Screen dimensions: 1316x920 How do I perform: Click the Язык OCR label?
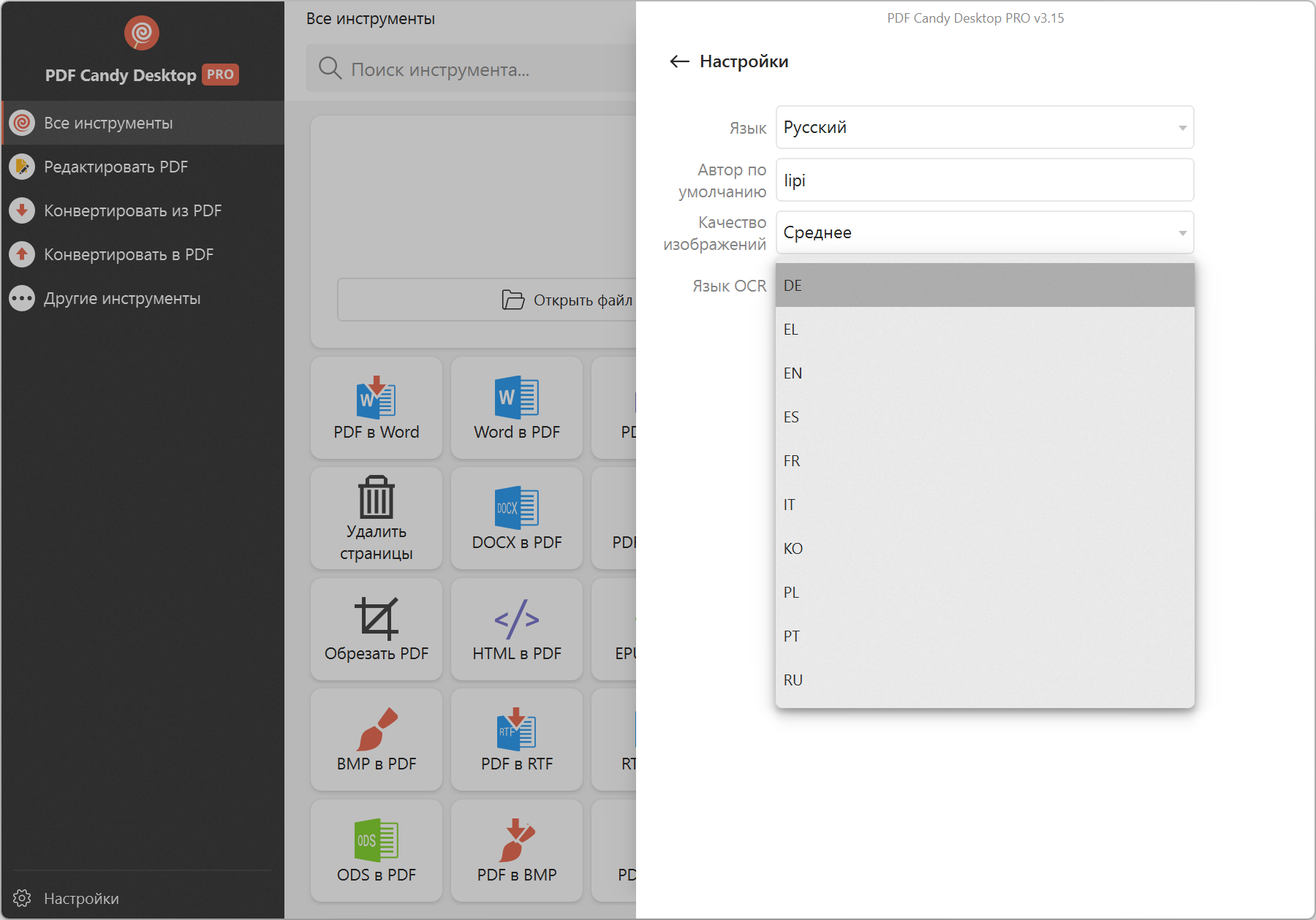pyautogui.click(x=730, y=286)
